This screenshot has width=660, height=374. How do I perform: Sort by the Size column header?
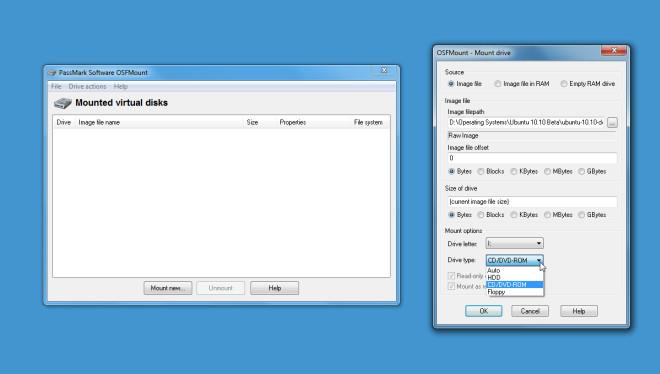pos(252,122)
